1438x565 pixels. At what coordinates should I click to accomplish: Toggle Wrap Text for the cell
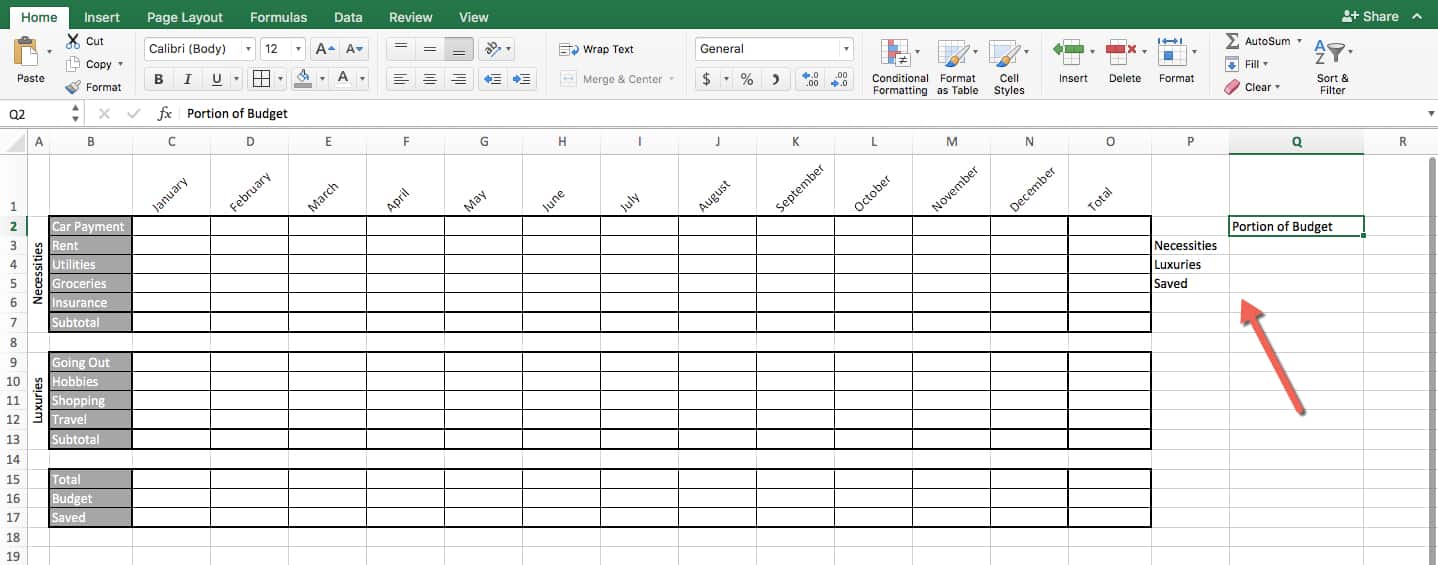pos(597,49)
